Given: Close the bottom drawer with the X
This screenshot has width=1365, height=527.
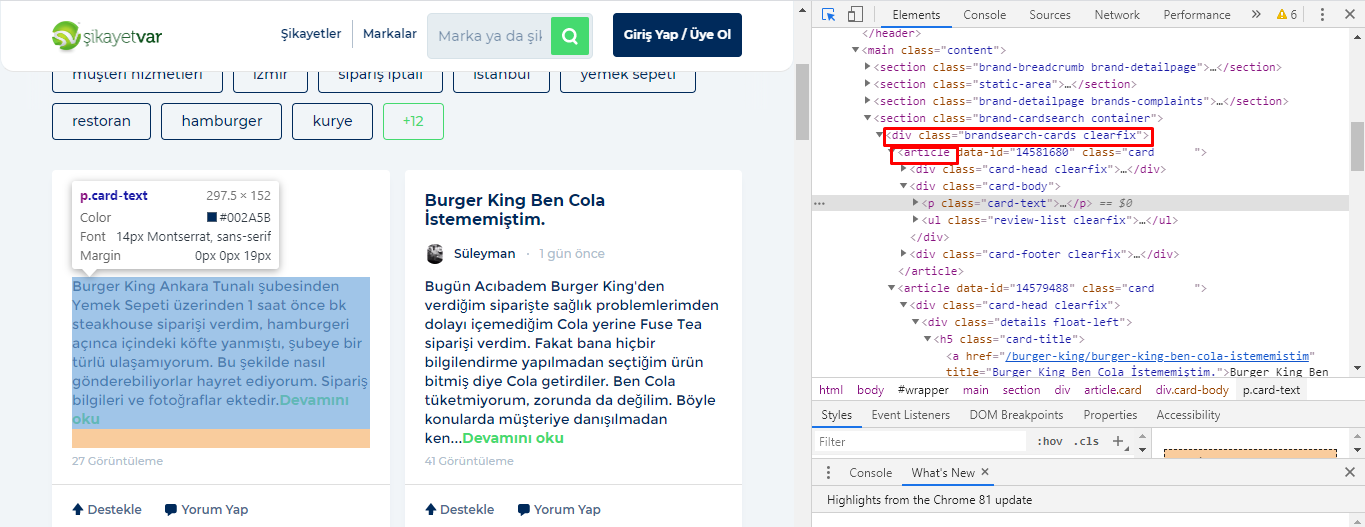Looking at the screenshot, I should coord(1348,473).
